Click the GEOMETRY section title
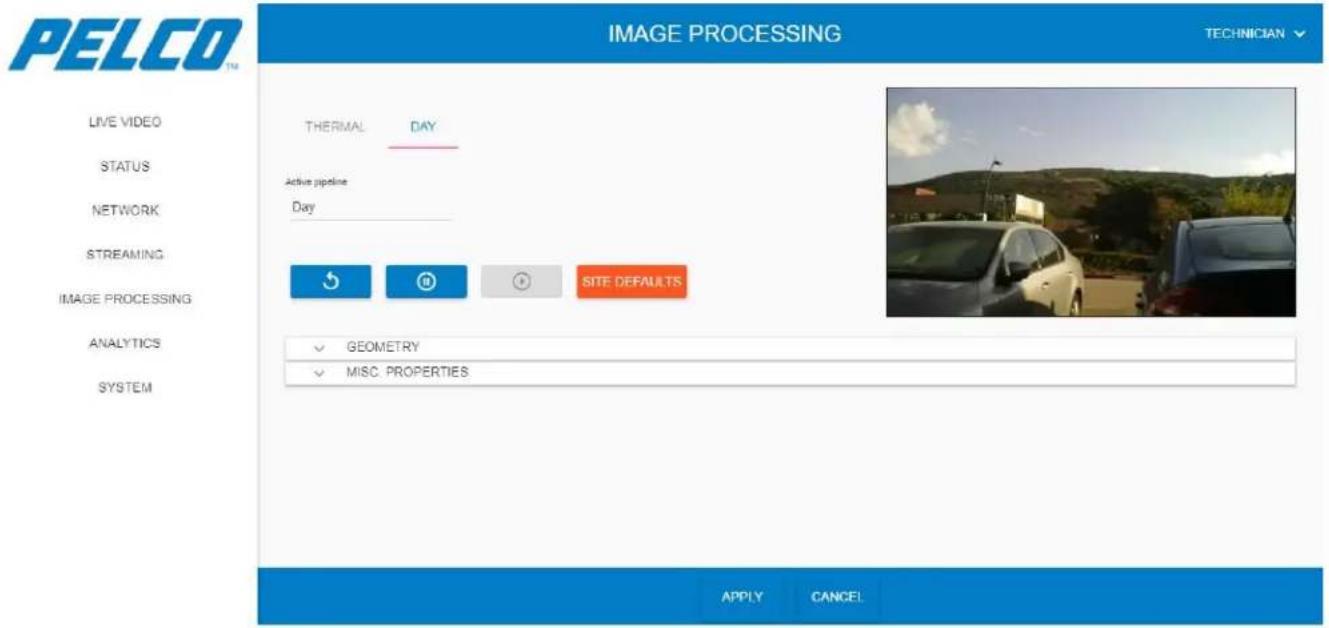Screen dimensions: 1329x628 (x=383, y=347)
